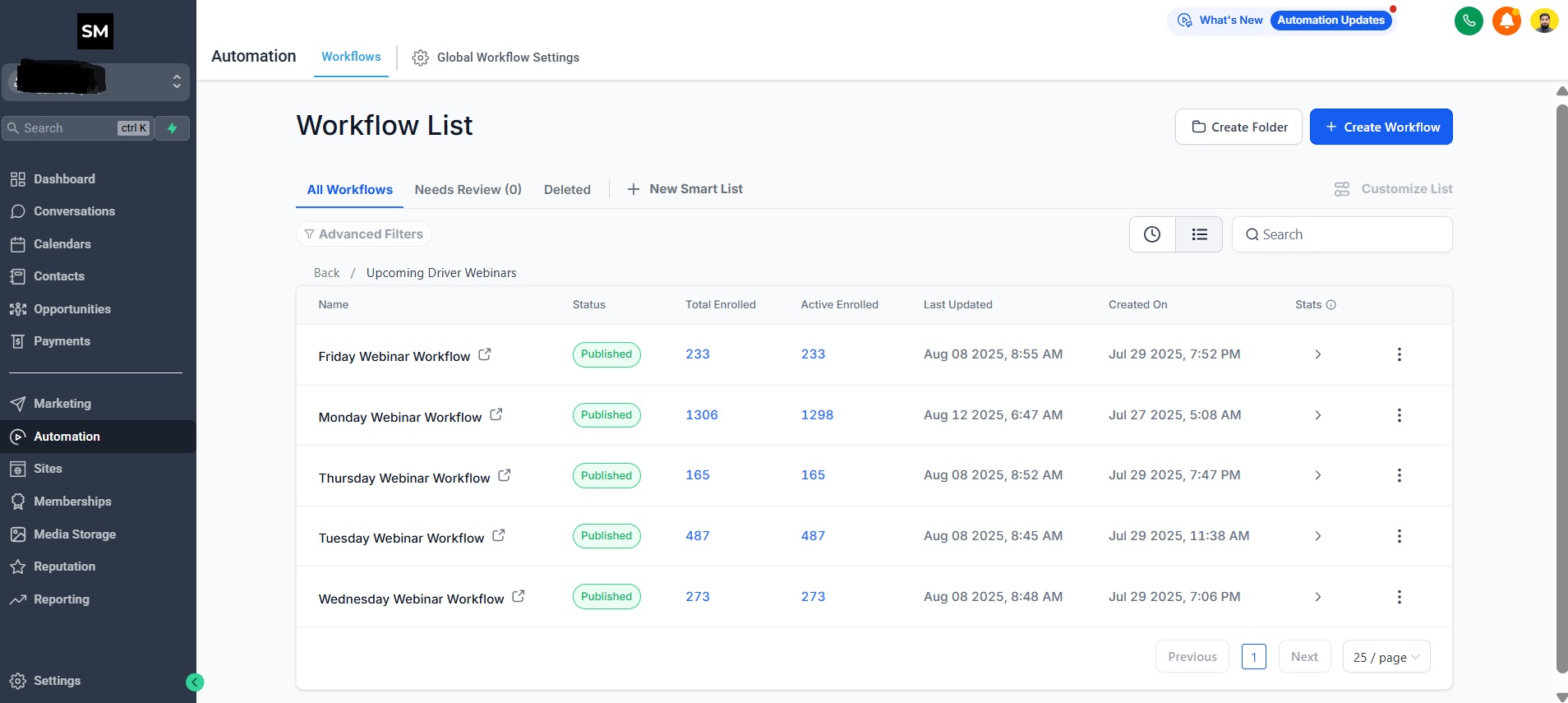Open Conversations in the sidebar

(74, 211)
